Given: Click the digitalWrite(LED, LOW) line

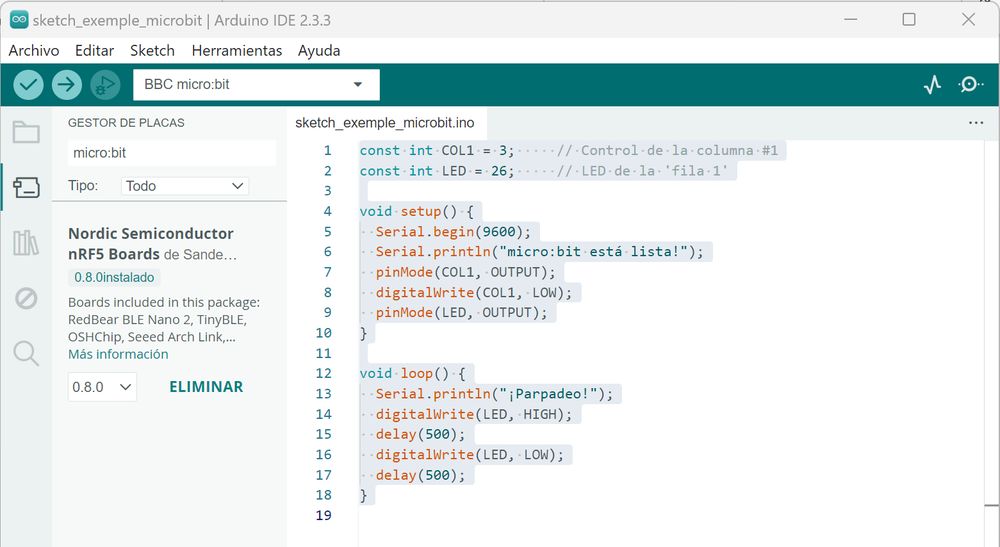Looking at the screenshot, I should click(x=470, y=455).
